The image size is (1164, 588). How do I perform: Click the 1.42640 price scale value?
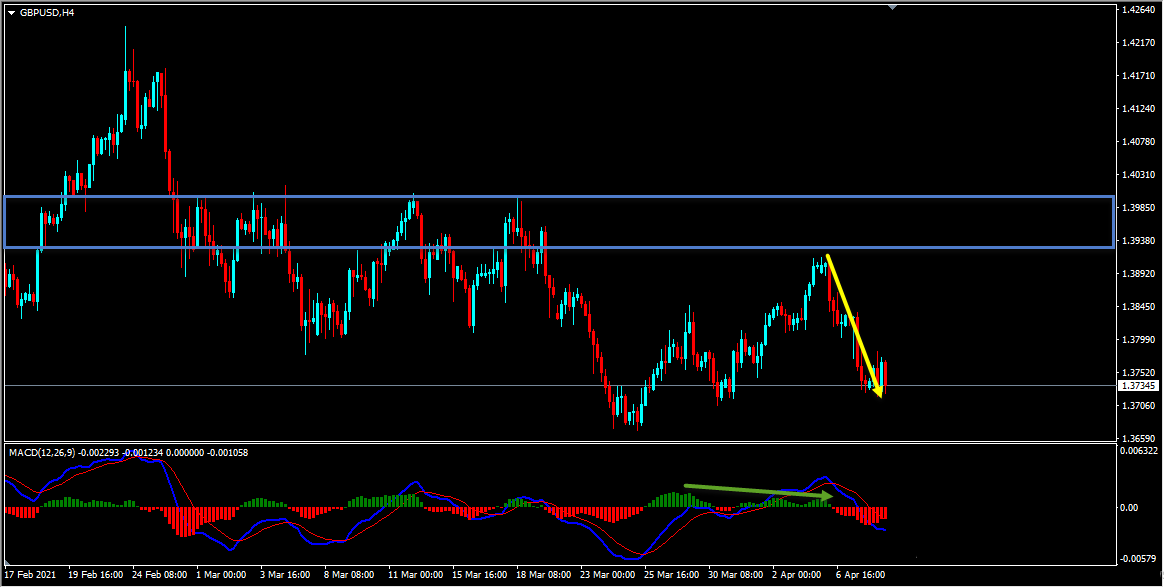(1138, 10)
